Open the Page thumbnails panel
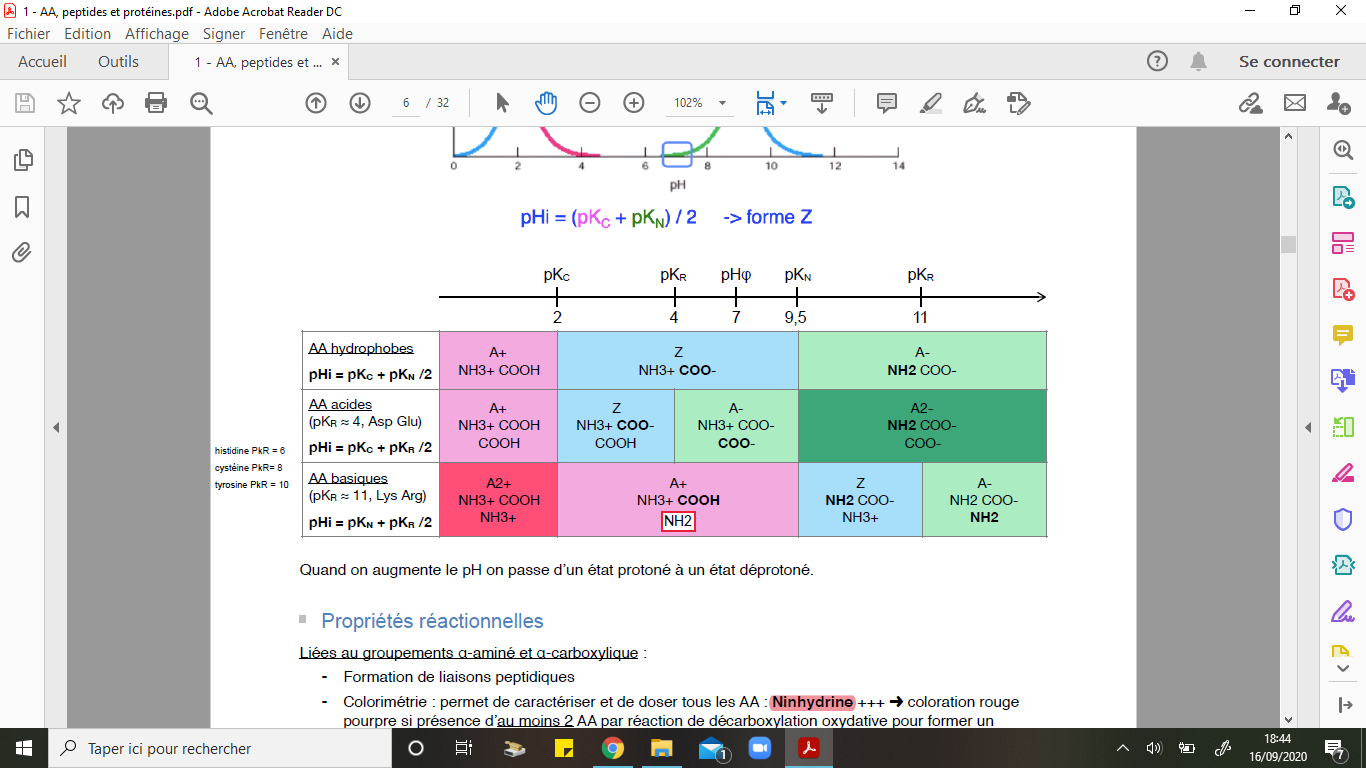The height and width of the screenshot is (768, 1366). tap(22, 160)
